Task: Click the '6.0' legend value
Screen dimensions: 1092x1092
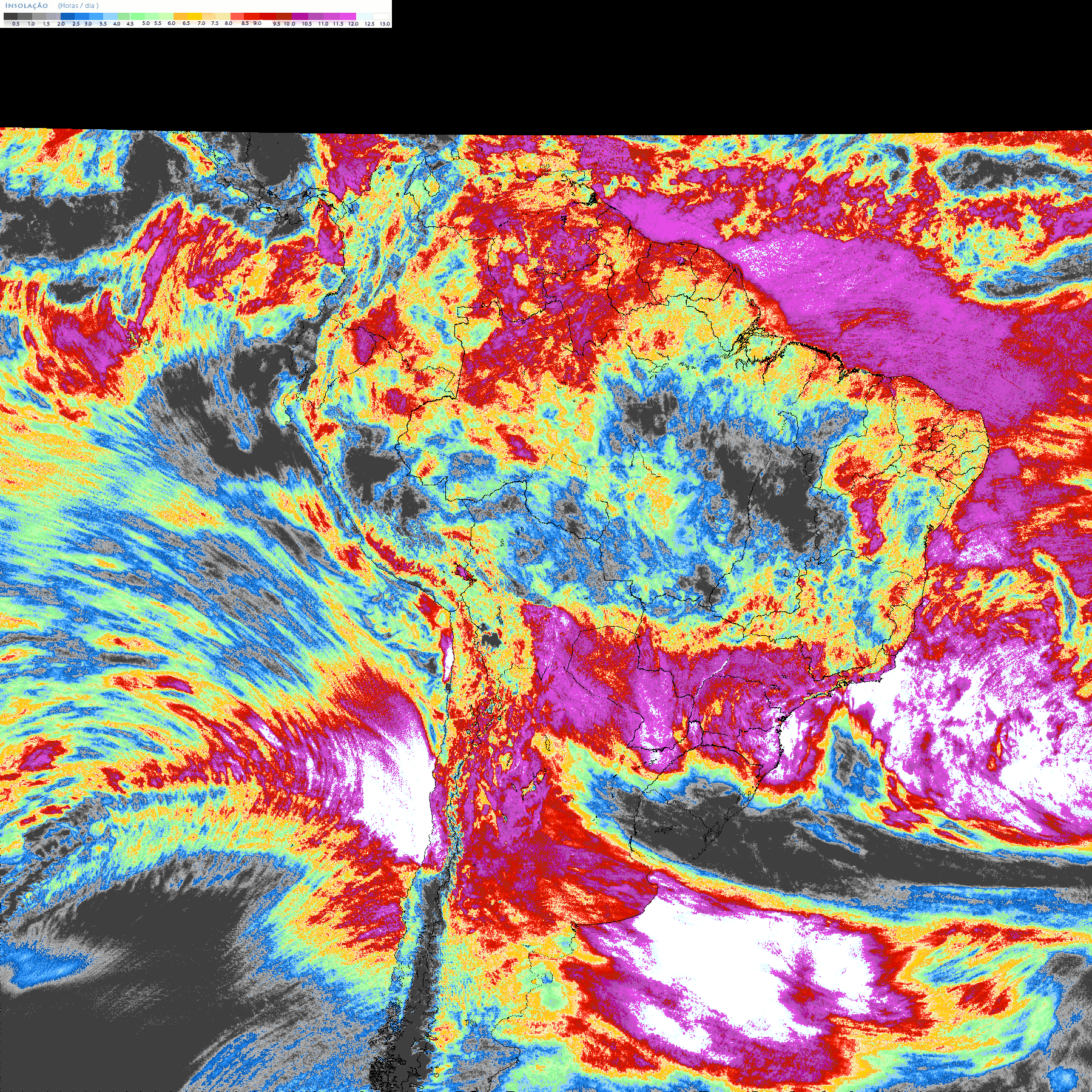Action: coord(171,23)
